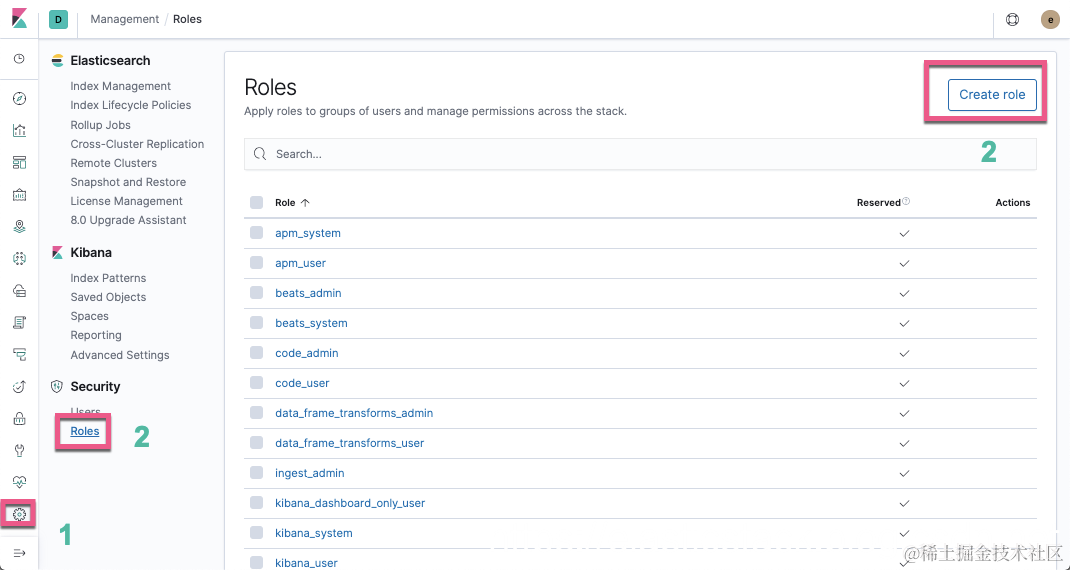1070x570 pixels.
Task: Check the kibana_dashboard_only_user row checkbox
Action: [257, 503]
